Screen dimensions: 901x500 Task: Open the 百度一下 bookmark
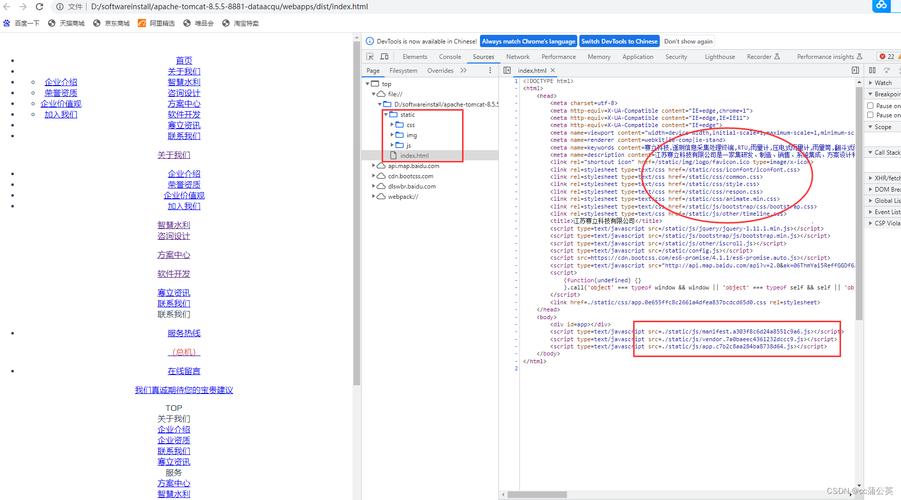tap(21, 24)
